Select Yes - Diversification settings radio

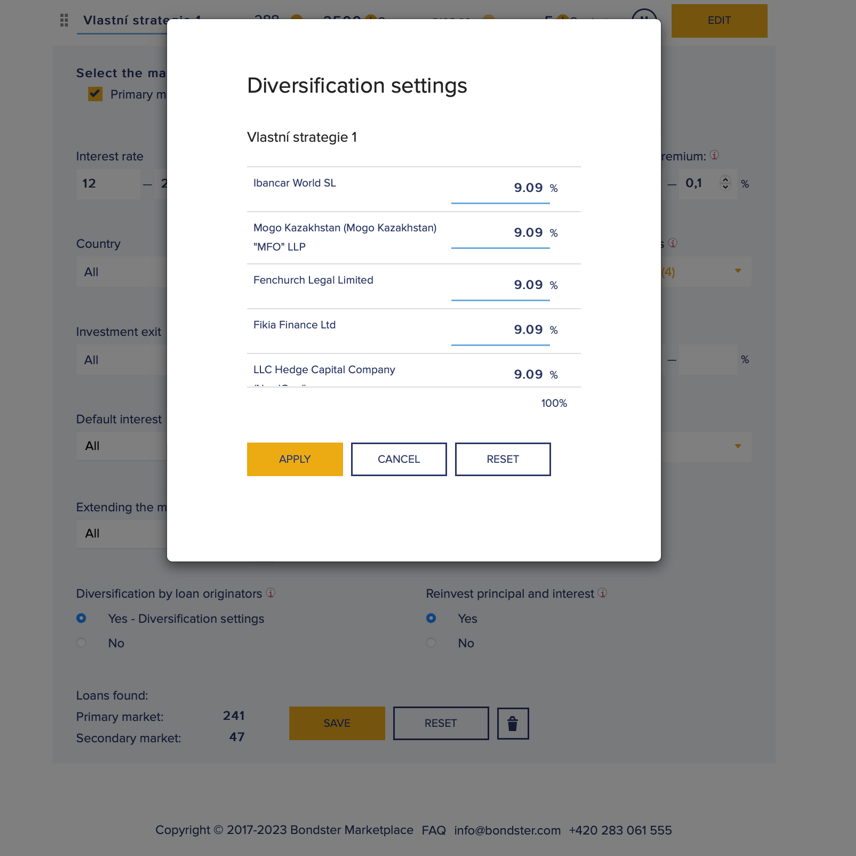pyautogui.click(x=81, y=618)
